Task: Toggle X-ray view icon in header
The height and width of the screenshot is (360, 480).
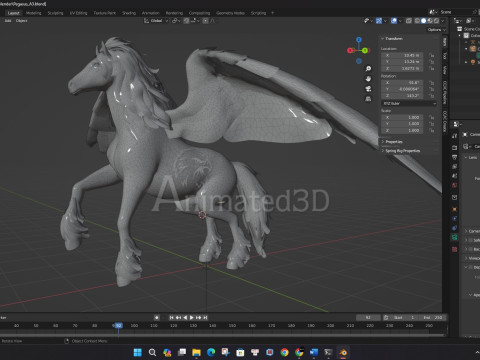Action: [x=409, y=21]
